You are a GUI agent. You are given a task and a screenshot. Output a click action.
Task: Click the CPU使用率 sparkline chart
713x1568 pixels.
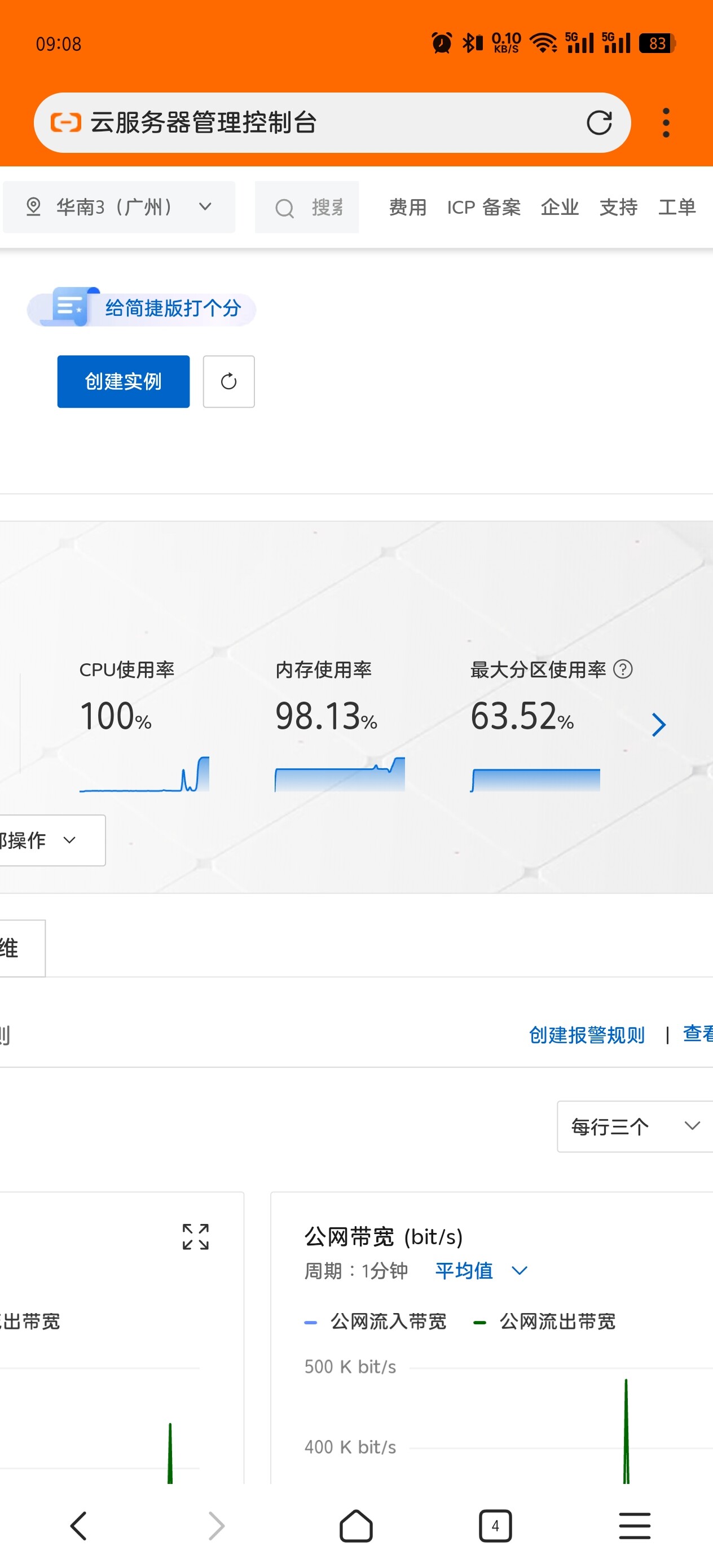pos(144,774)
